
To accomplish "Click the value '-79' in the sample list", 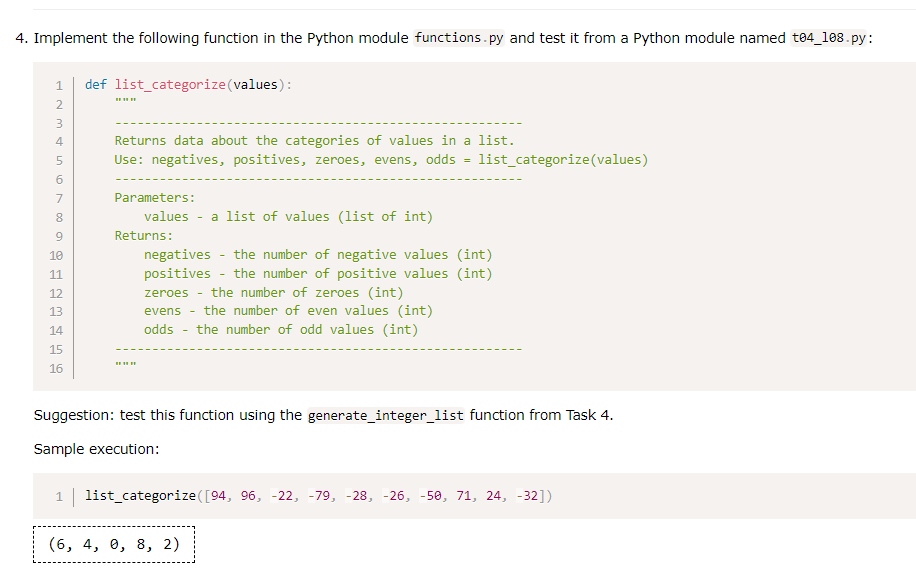I will [322, 496].
